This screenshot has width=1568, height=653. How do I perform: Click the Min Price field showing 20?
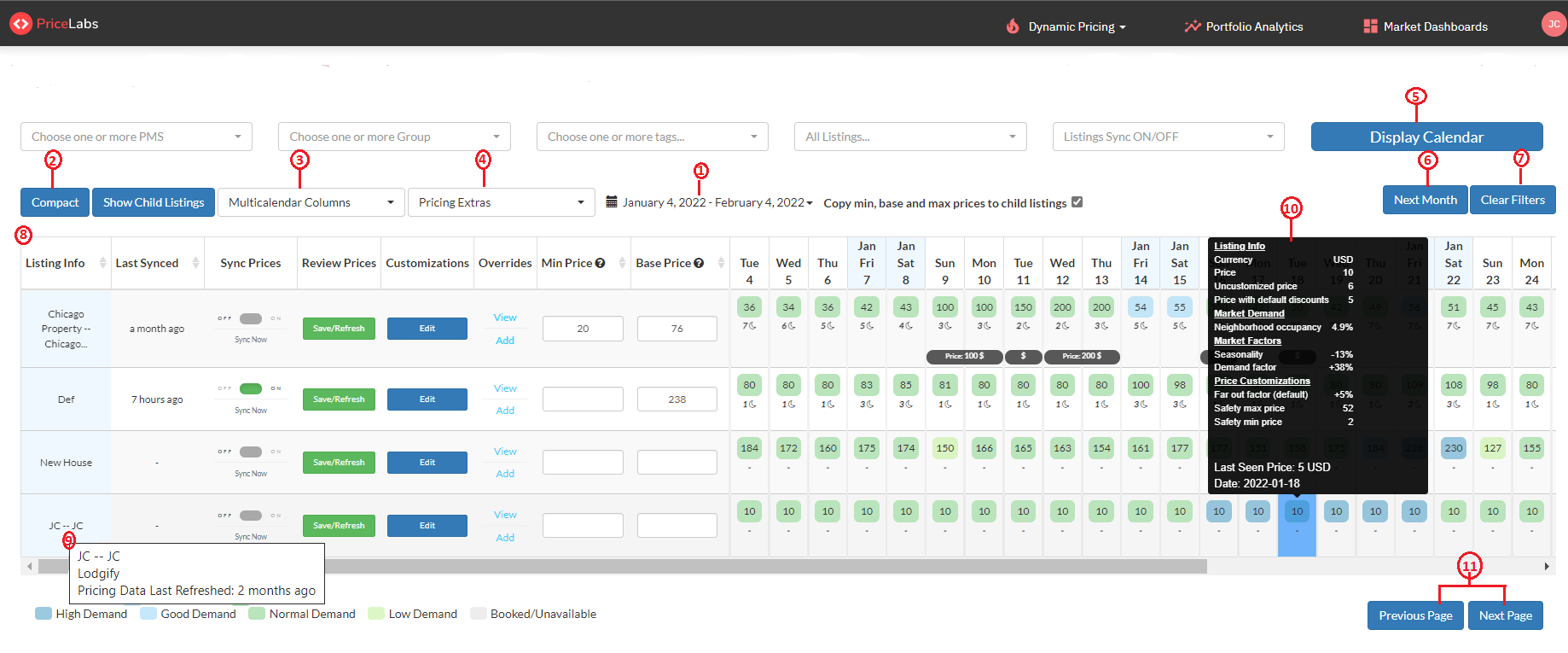583,329
